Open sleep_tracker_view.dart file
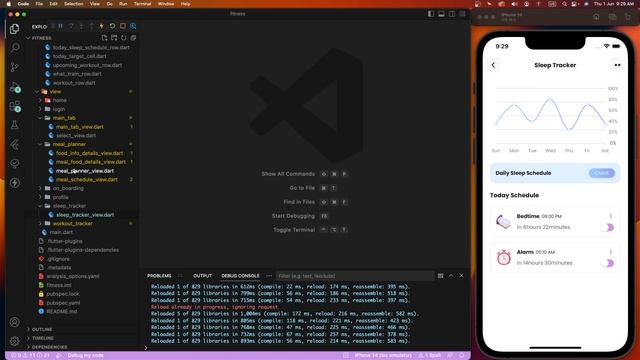Viewport: 640px width, 360px height. pyautogui.click(x=85, y=215)
